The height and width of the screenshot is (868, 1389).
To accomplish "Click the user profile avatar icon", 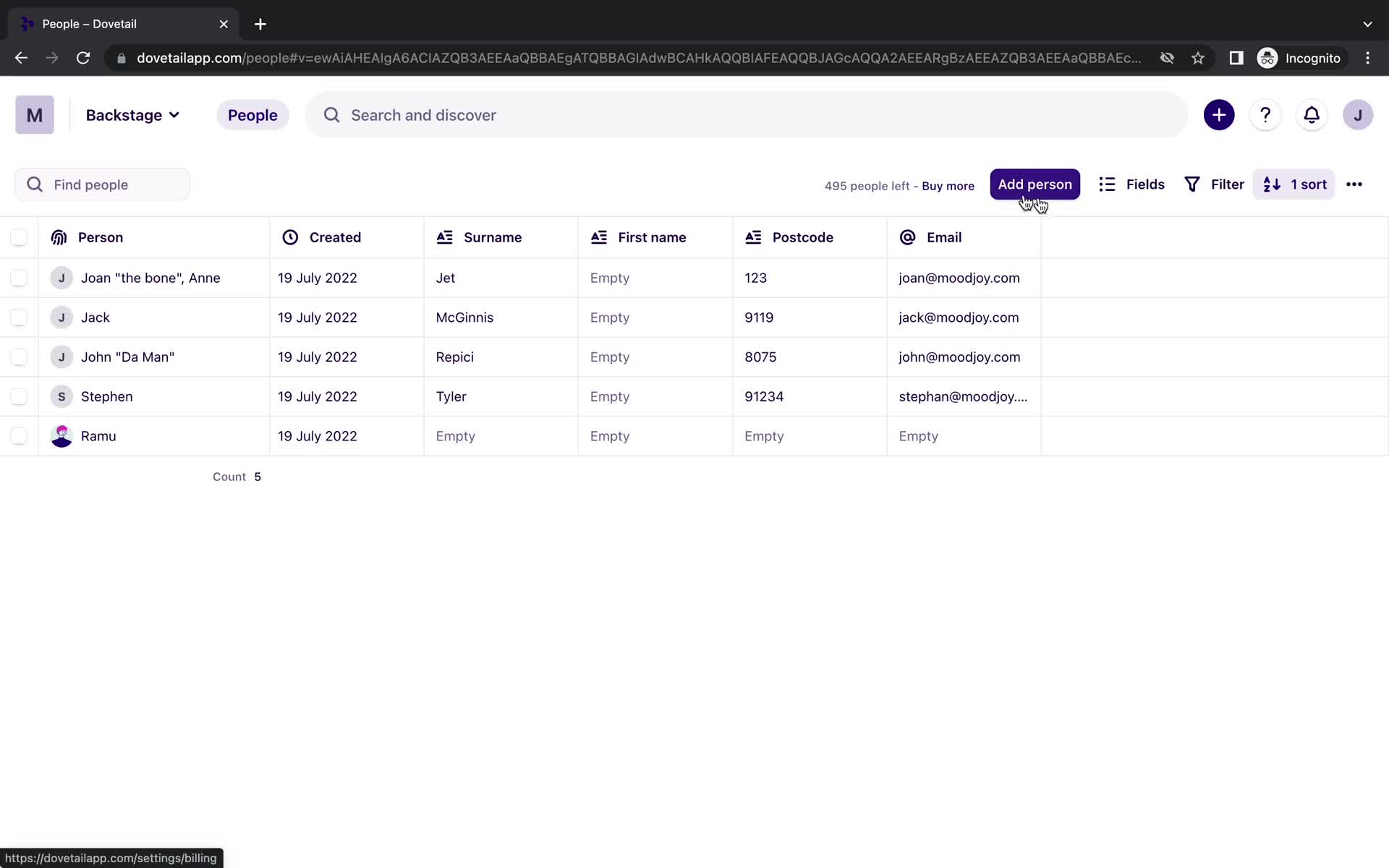I will 1357,115.
